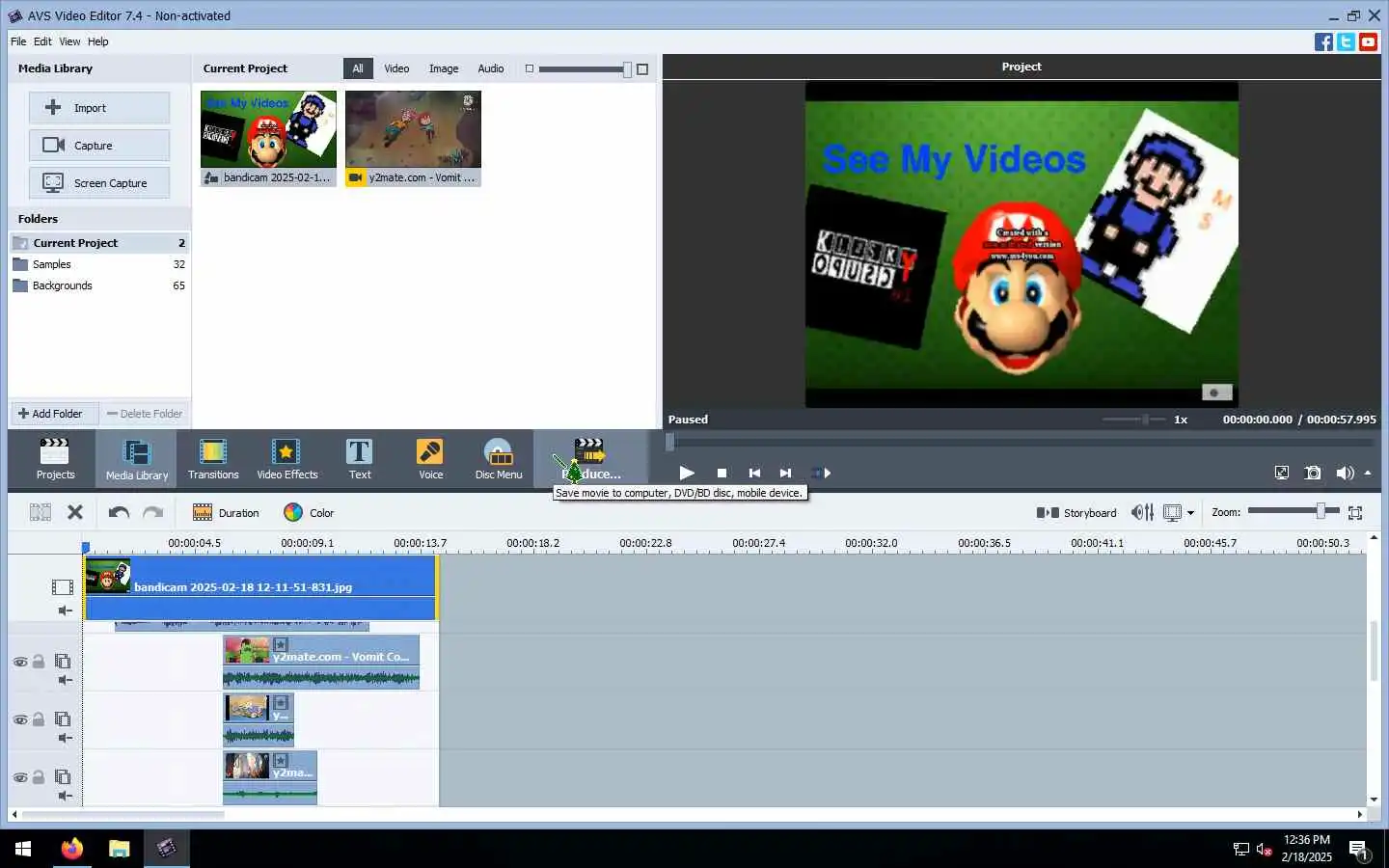
Task: Hide the first overlay track with eye icon
Action: tap(20, 662)
